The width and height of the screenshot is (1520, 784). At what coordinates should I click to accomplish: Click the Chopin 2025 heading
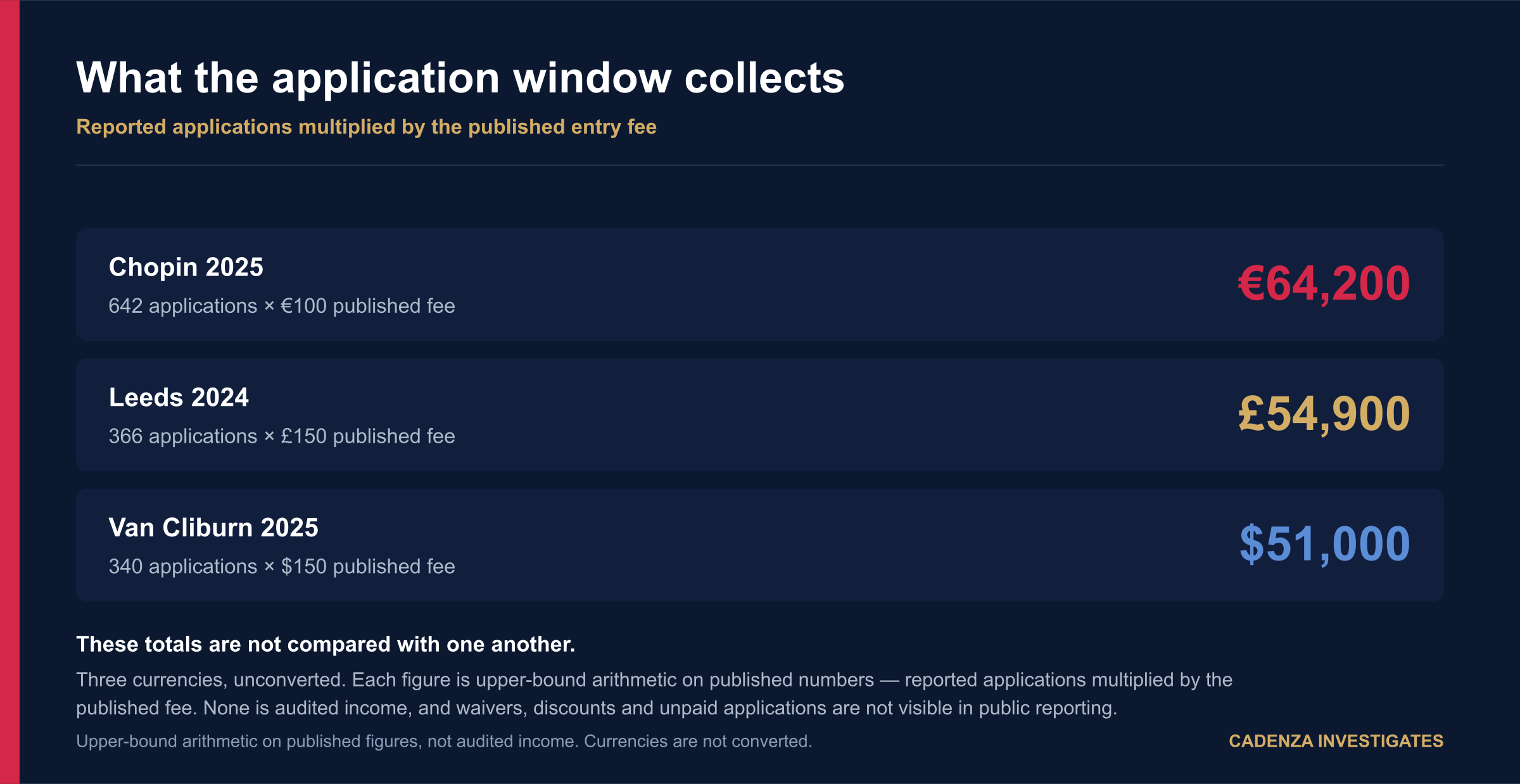[186, 267]
